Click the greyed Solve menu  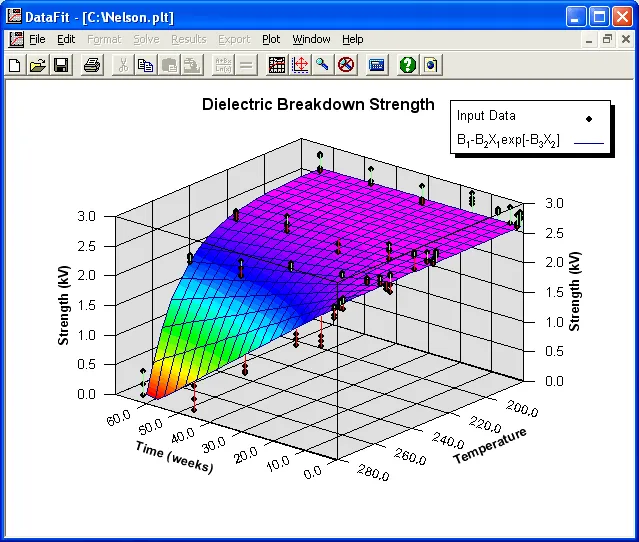coord(146,40)
